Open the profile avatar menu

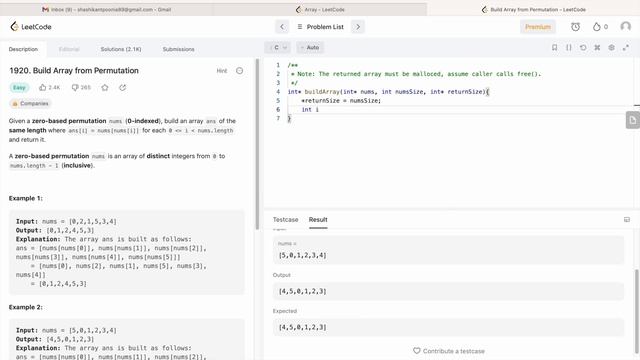[x=625, y=27]
